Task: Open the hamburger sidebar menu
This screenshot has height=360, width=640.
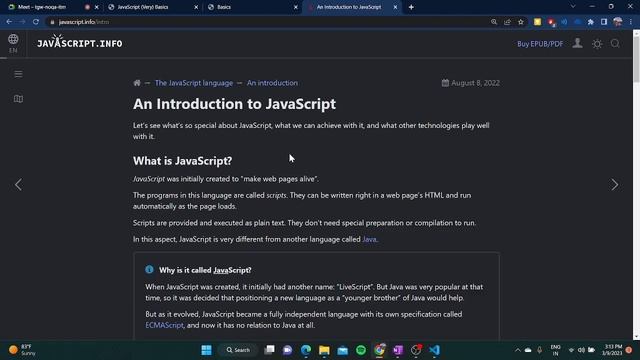Action: tap(18, 74)
